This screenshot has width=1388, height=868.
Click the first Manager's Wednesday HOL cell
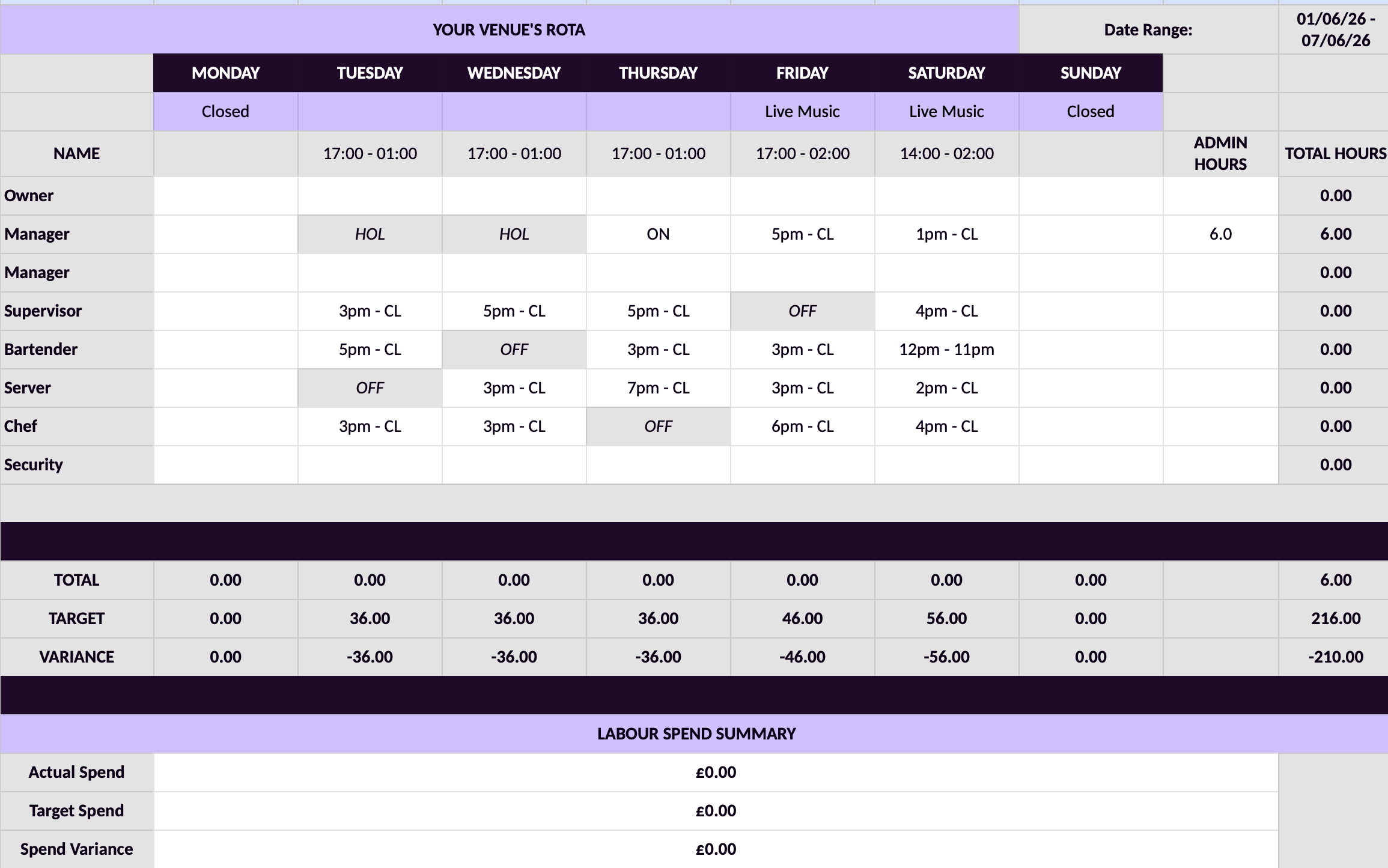514,234
